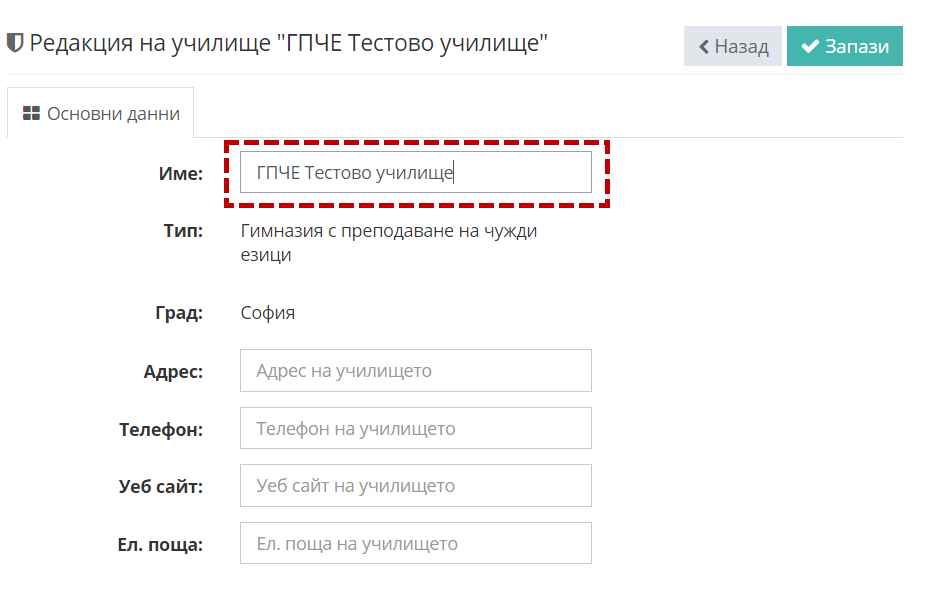This screenshot has height=611, width=927.
Task: Click the София city value text
Action: (x=268, y=313)
